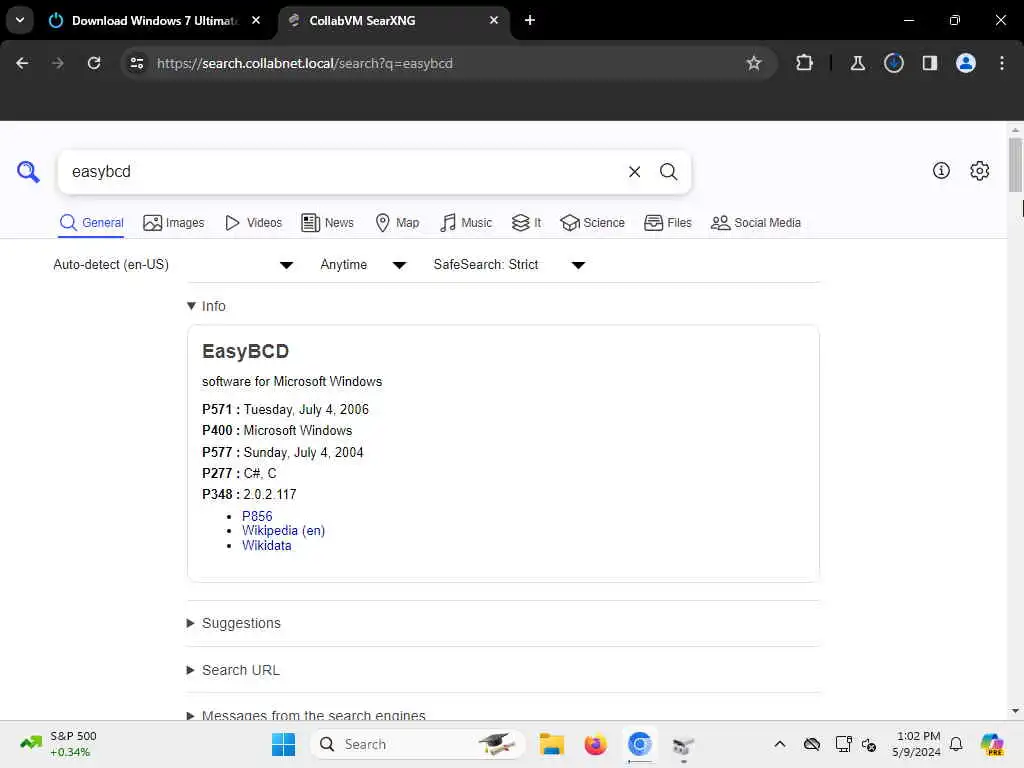View site information icon in address bar

(136, 63)
